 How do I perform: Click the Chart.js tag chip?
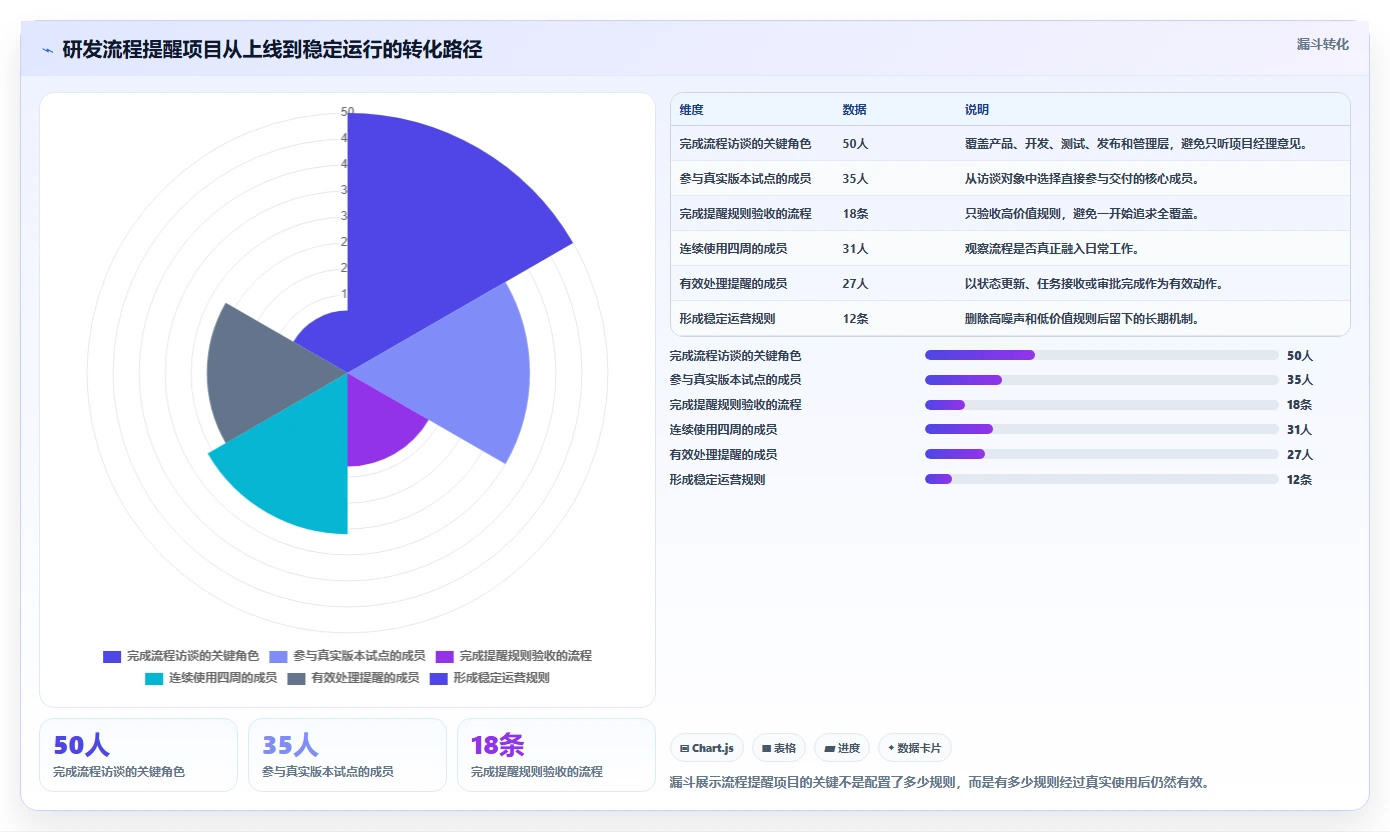coord(707,748)
